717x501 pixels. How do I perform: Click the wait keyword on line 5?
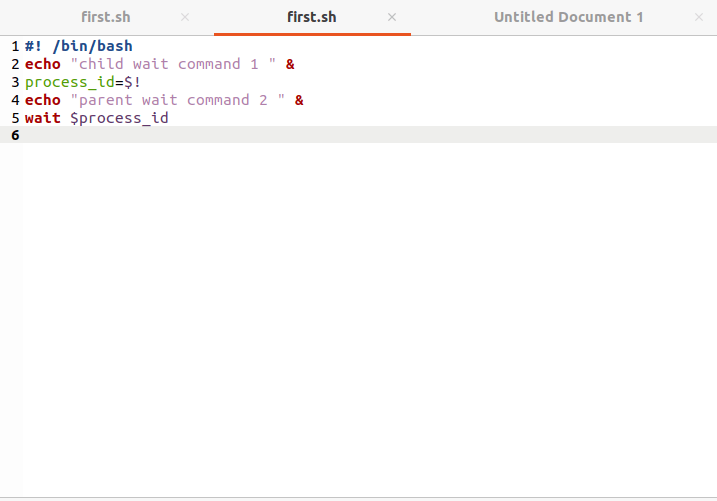43,118
